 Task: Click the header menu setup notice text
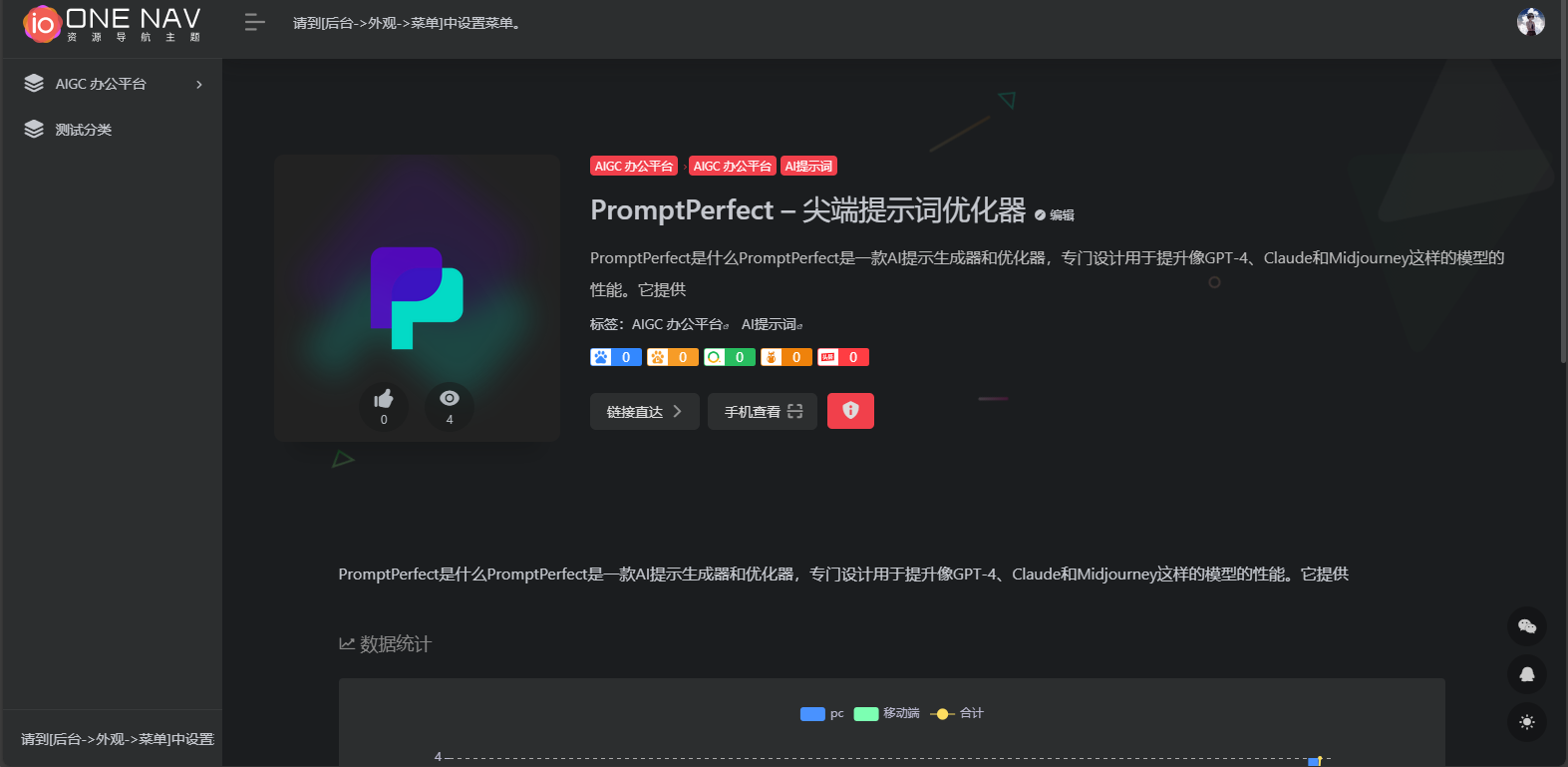pos(407,23)
